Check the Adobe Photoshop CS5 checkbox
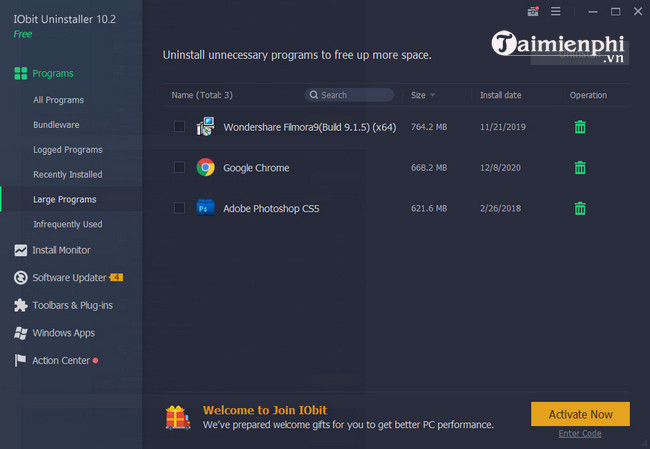The image size is (650, 449). pyautogui.click(x=179, y=208)
